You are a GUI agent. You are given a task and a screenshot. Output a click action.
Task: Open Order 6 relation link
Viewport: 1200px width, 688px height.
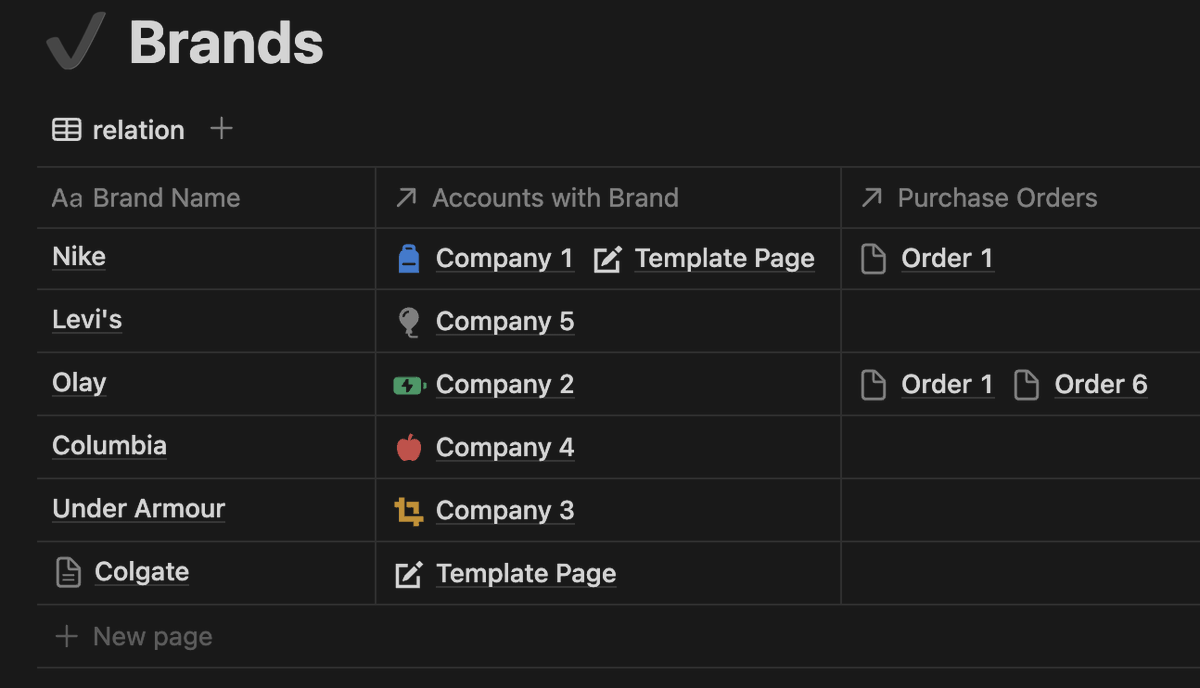[1101, 385]
